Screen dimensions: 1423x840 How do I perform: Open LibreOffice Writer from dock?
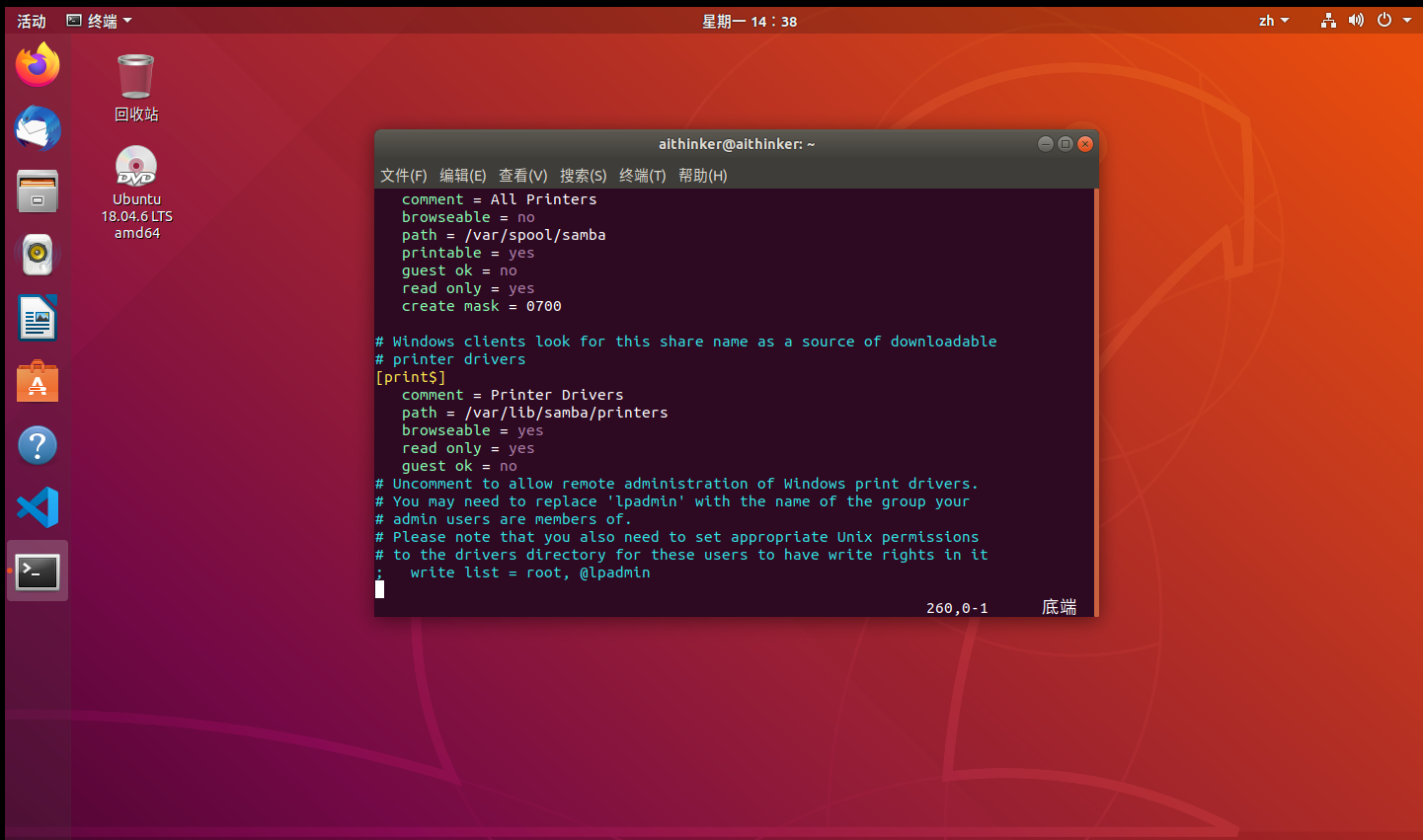[x=38, y=318]
